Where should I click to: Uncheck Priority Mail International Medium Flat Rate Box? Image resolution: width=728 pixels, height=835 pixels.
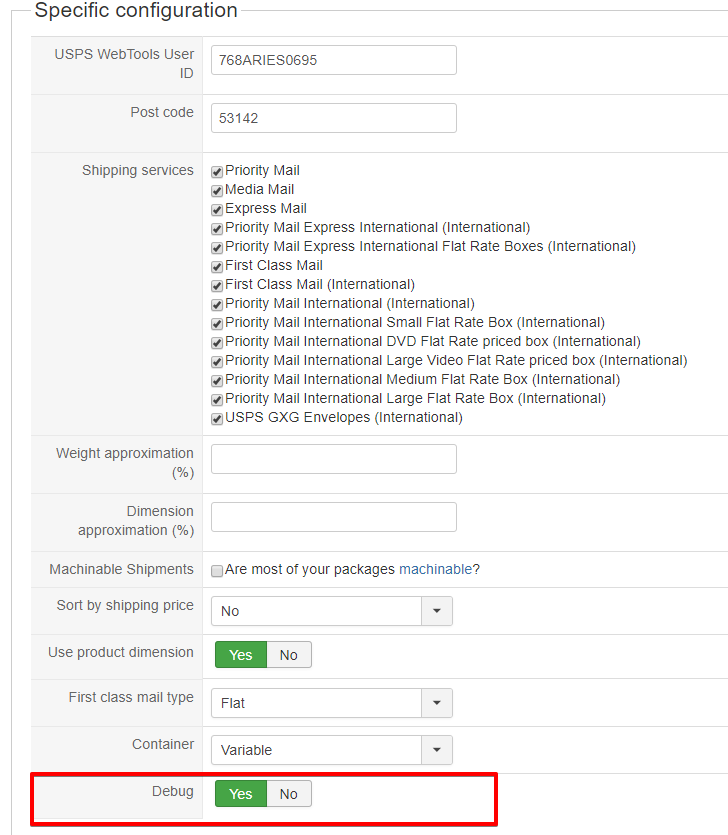(217, 381)
